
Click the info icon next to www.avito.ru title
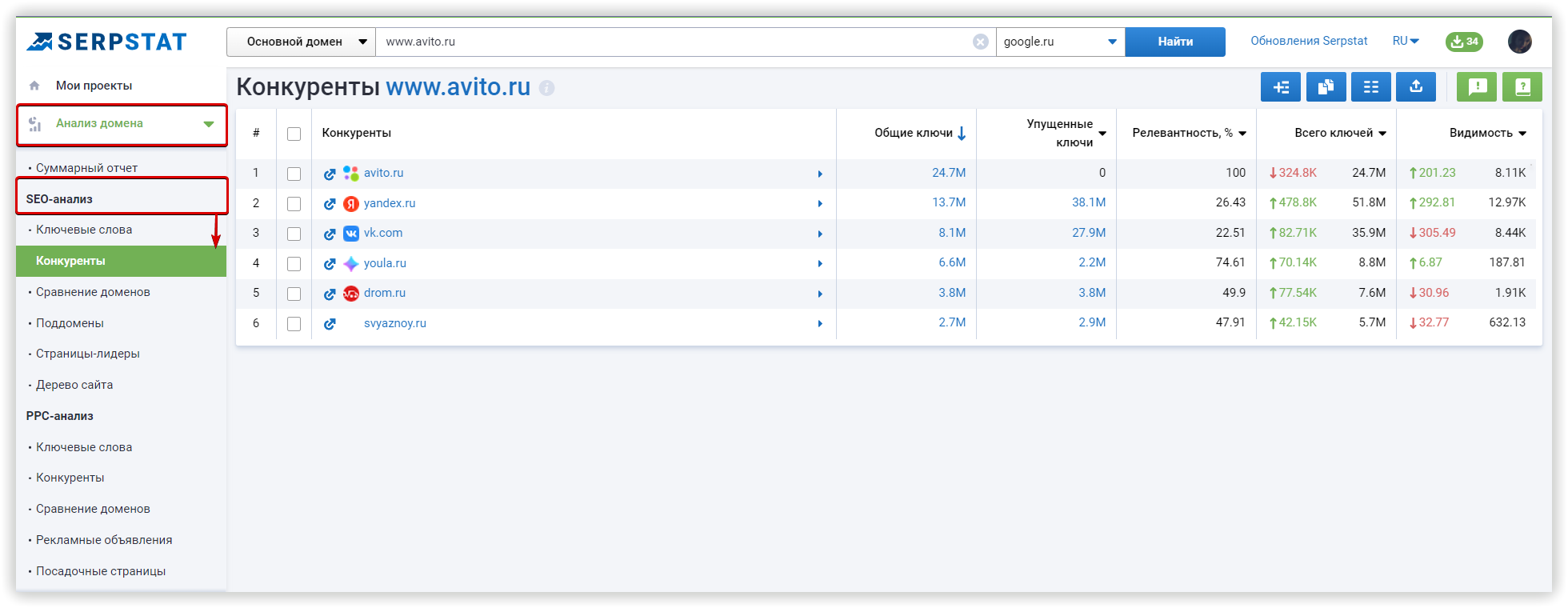(546, 88)
